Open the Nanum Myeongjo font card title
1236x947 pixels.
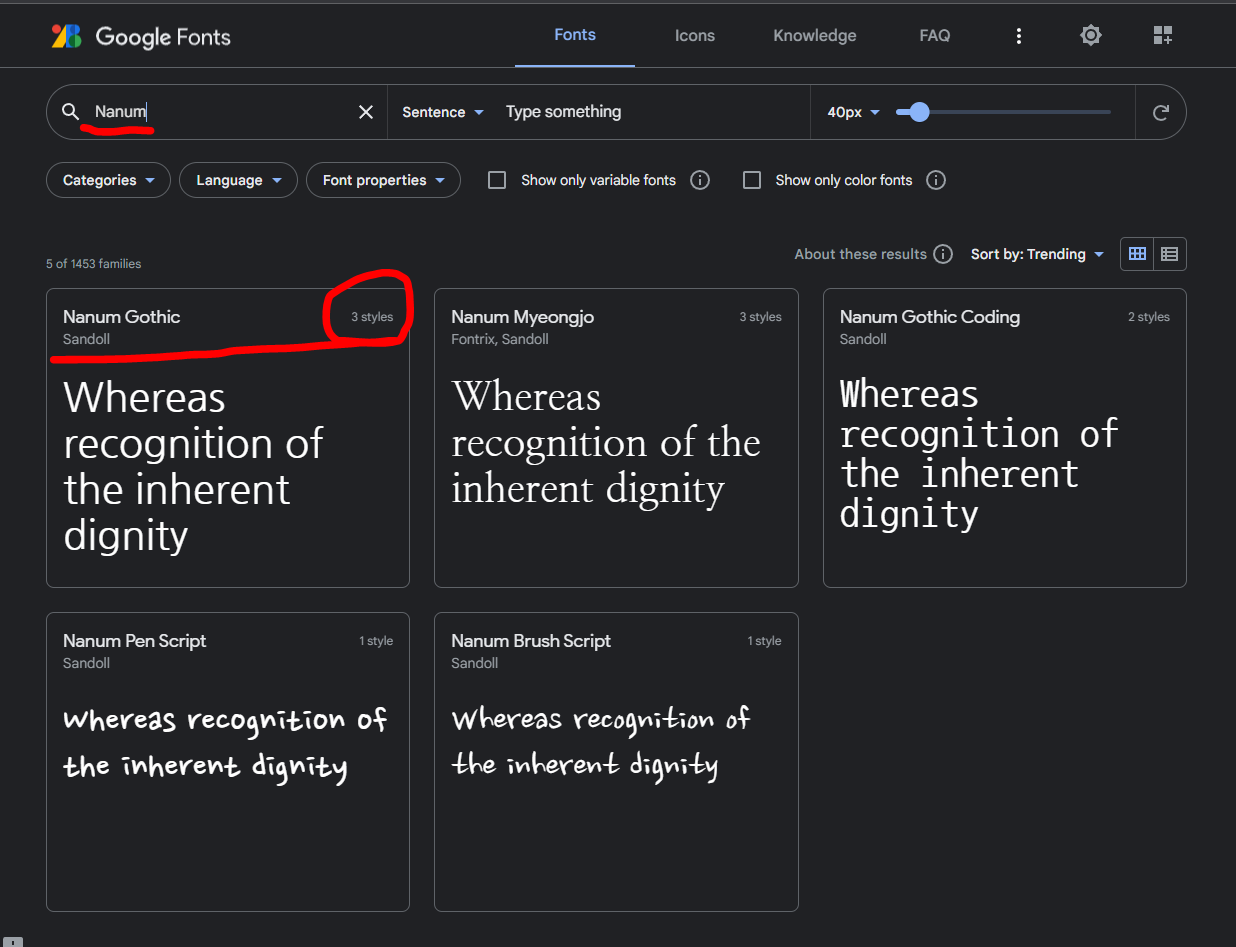pyautogui.click(x=523, y=317)
